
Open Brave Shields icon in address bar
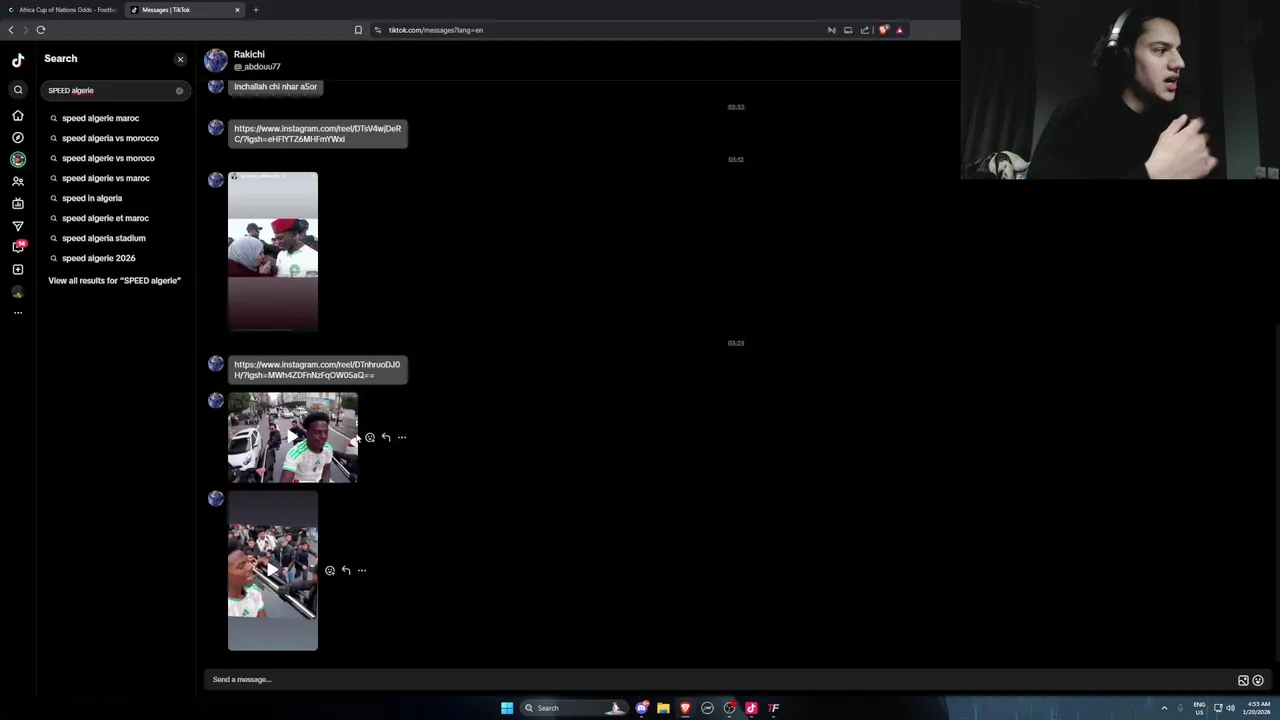pos(884,30)
